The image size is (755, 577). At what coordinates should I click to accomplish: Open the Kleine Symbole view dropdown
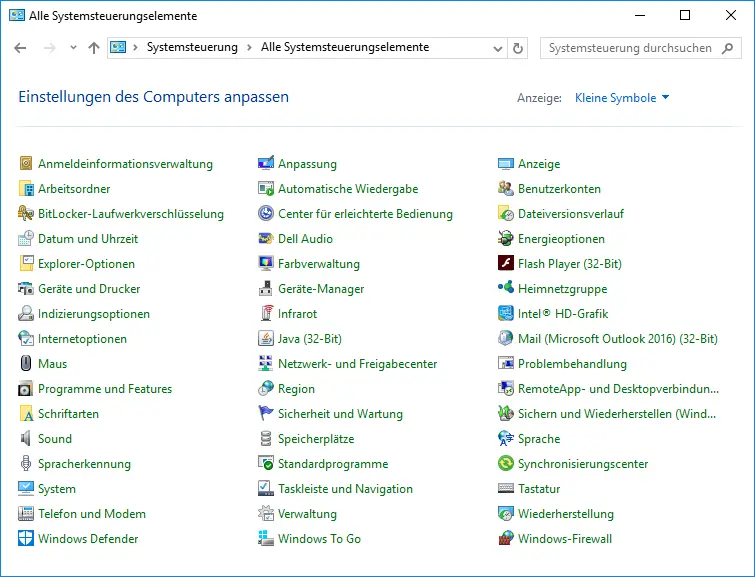click(x=622, y=98)
